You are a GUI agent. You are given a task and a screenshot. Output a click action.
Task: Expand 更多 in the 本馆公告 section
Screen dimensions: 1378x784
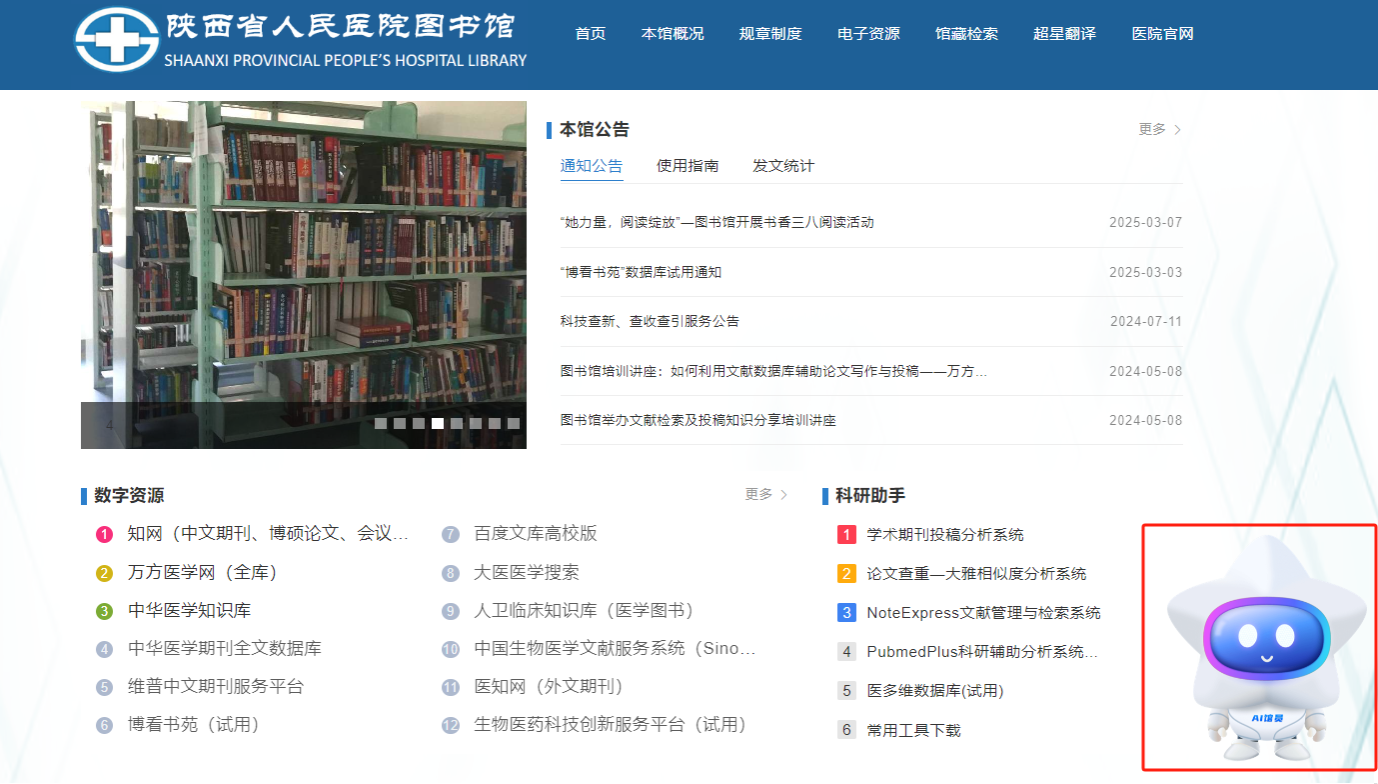pos(1159,129)
